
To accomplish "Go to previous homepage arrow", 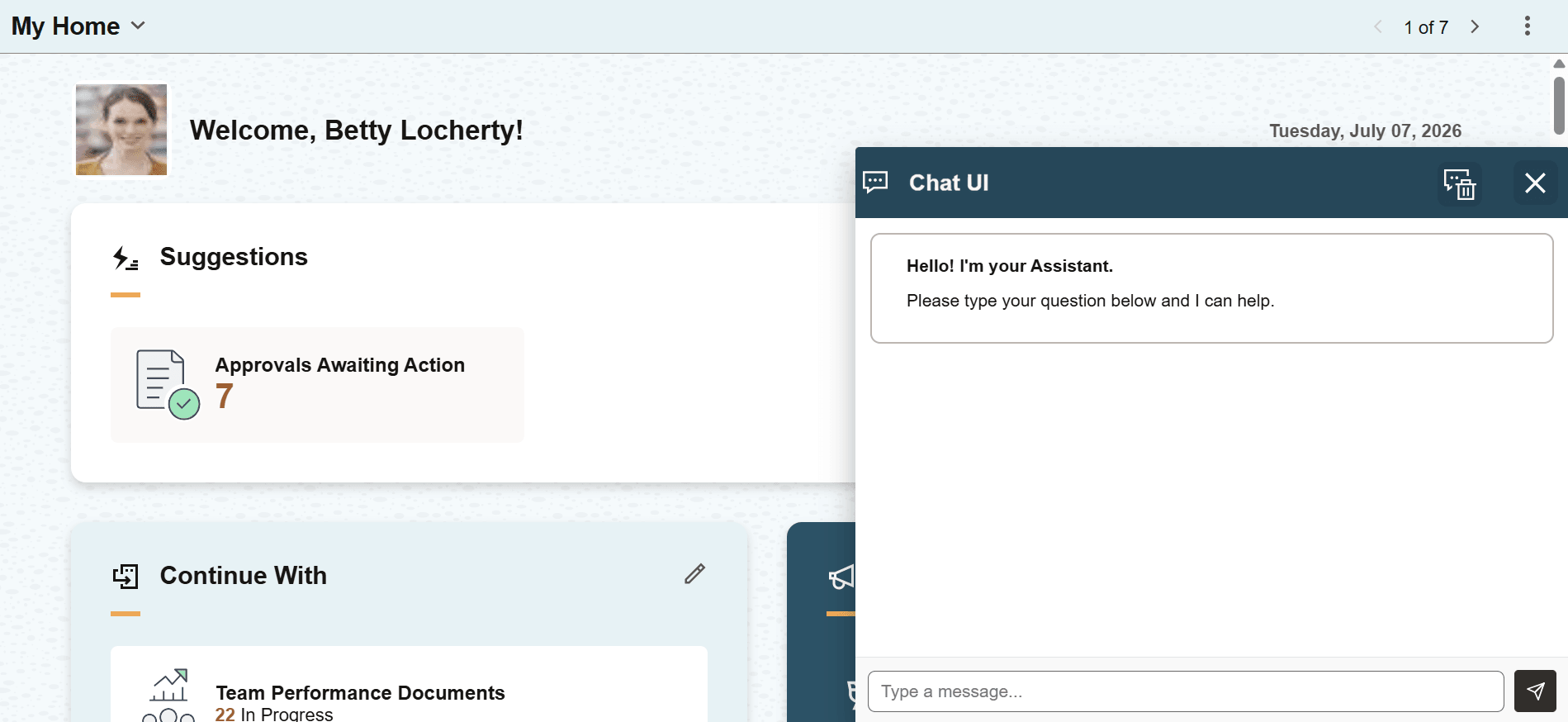I will (1377, 27).
